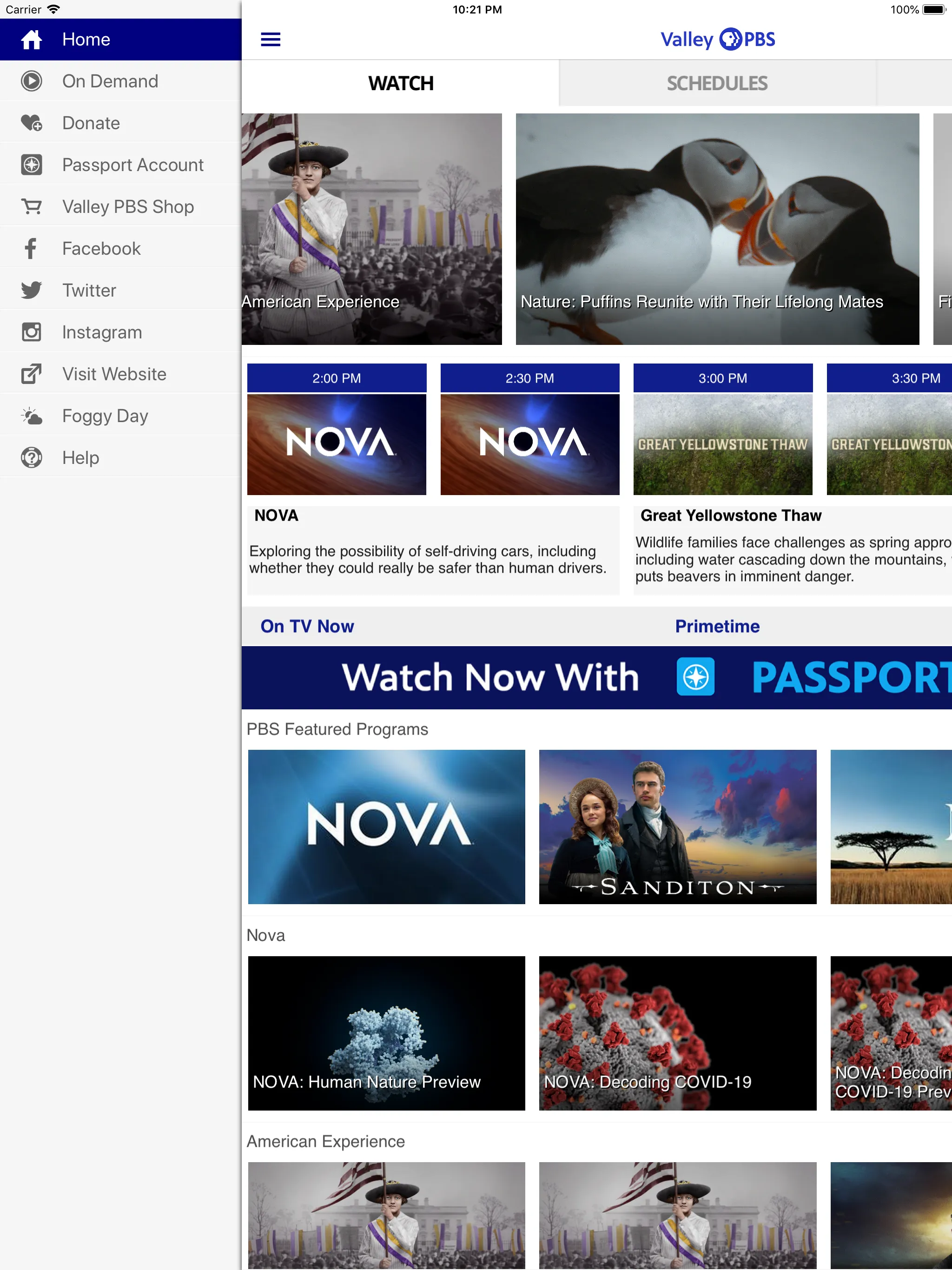Screen dimensions: 952x1270
Task: Select the On TV Now link
Action: pyautogui.click(x=307, y=626)
